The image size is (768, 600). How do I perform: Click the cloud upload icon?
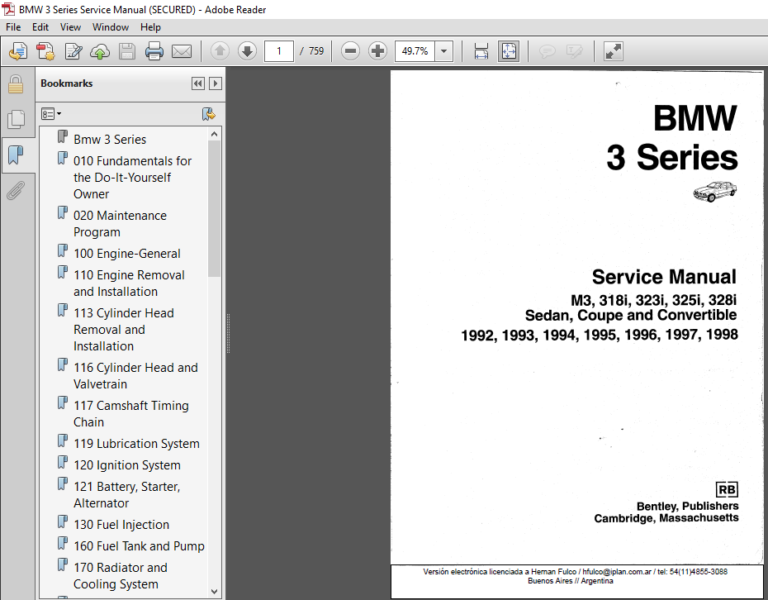(100, 51)
